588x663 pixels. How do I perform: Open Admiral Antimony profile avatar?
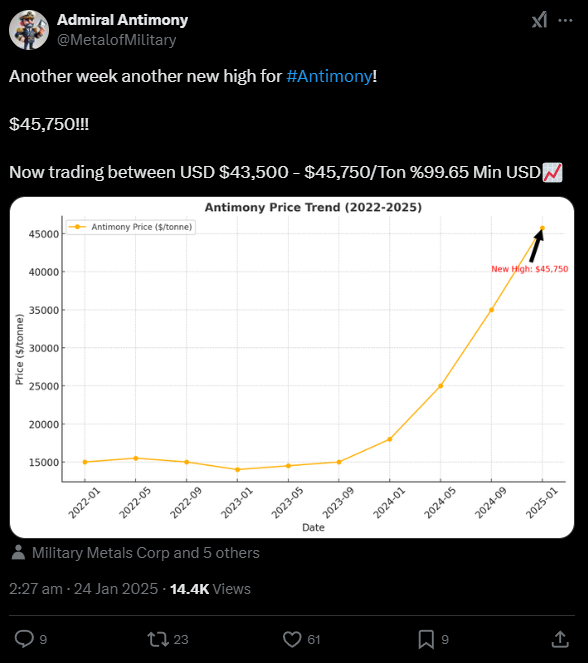(x=29, y=30)
